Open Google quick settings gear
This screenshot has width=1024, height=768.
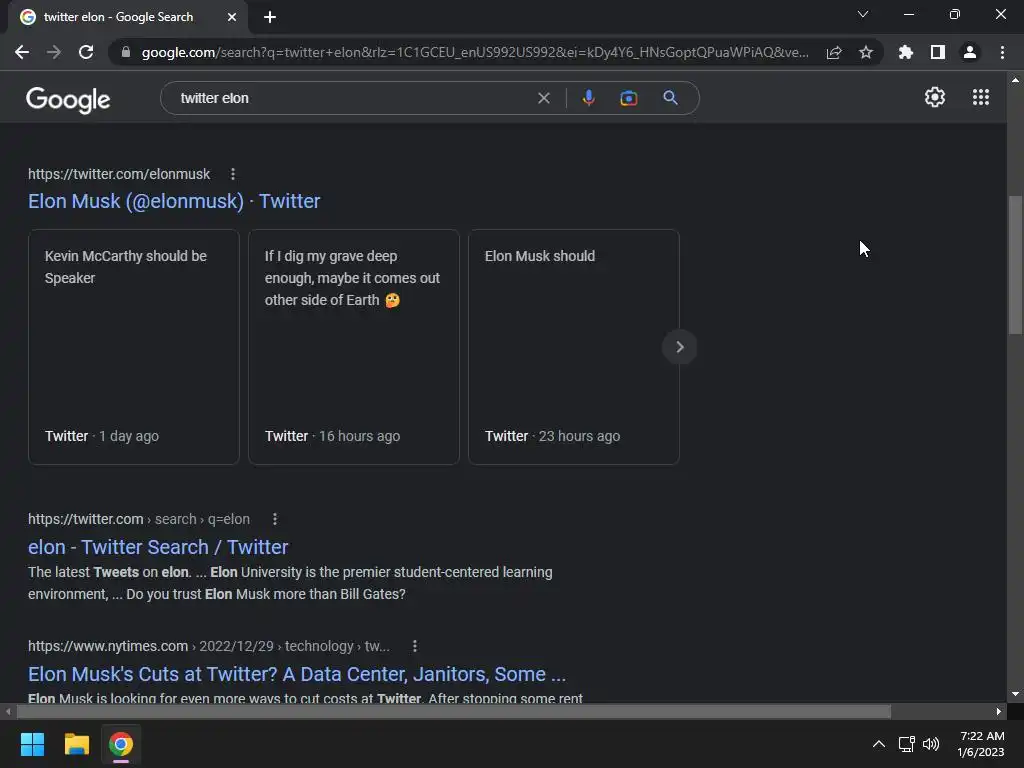pyautogui.click(x=935, y=97)
